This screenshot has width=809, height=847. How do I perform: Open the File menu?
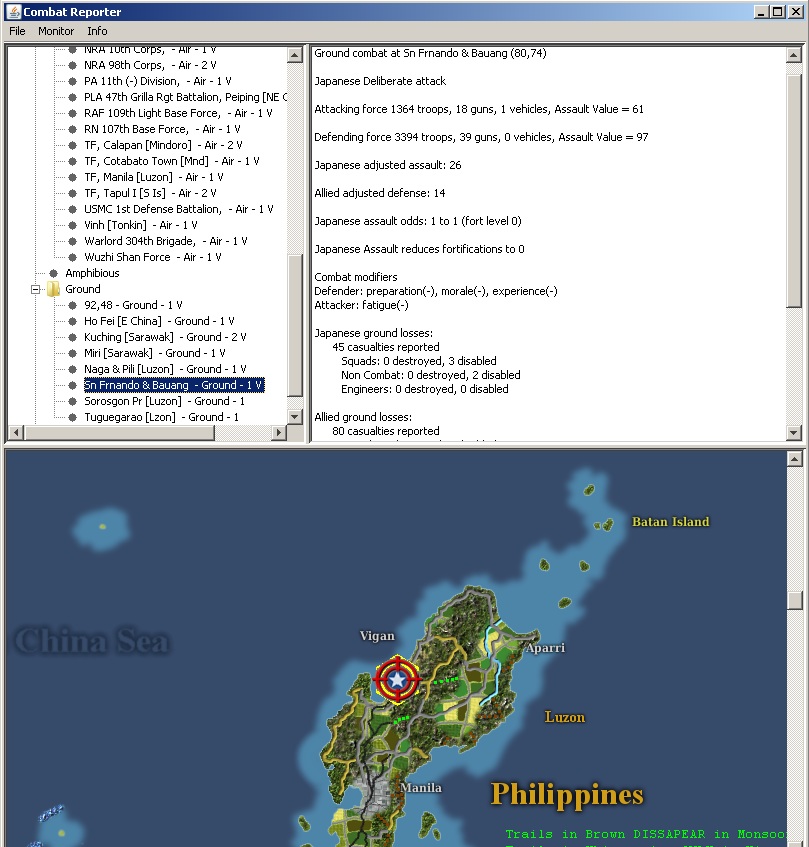click(x=17, y=31)
